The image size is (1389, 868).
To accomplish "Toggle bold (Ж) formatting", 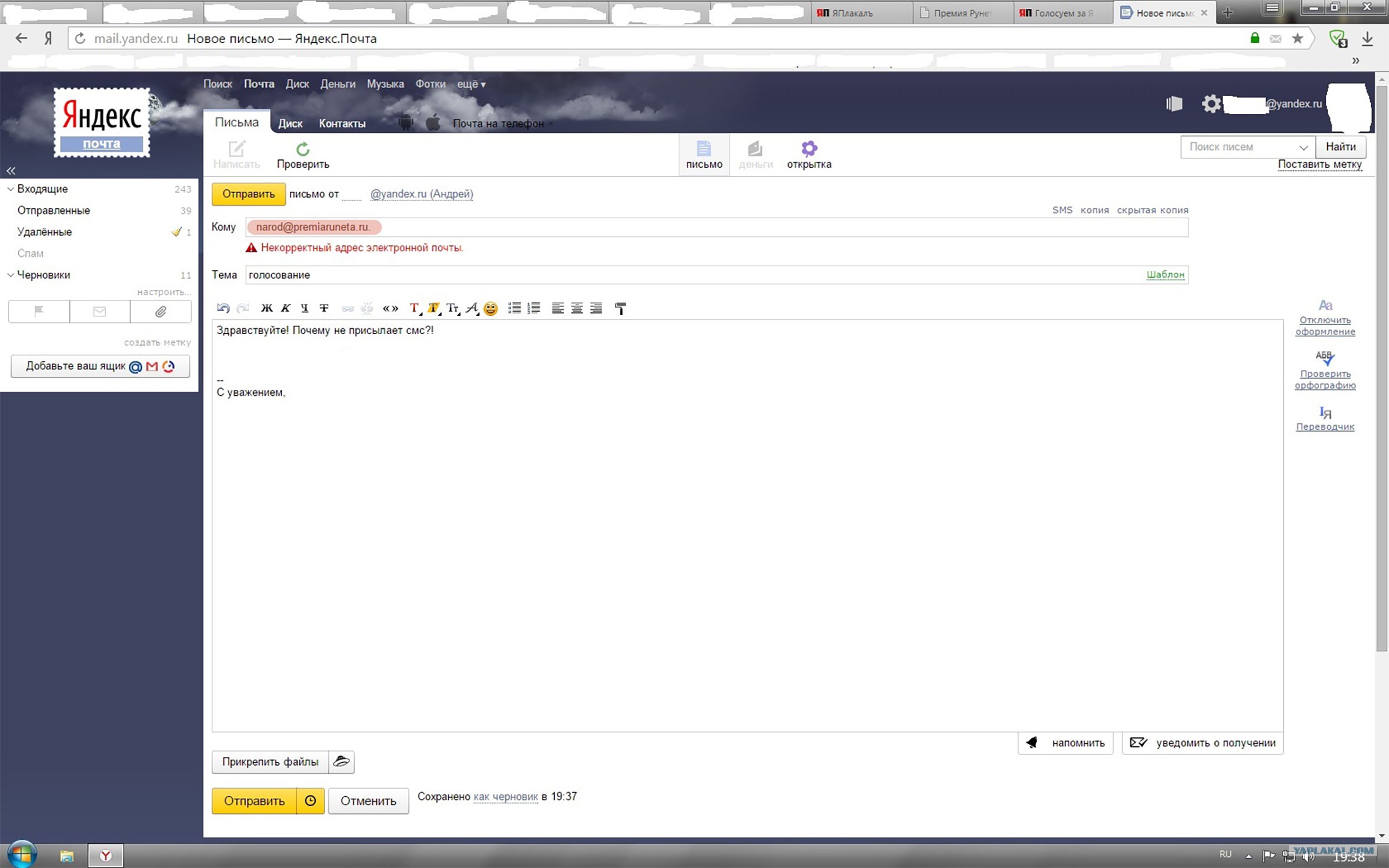I will click(x=266, y=308).
